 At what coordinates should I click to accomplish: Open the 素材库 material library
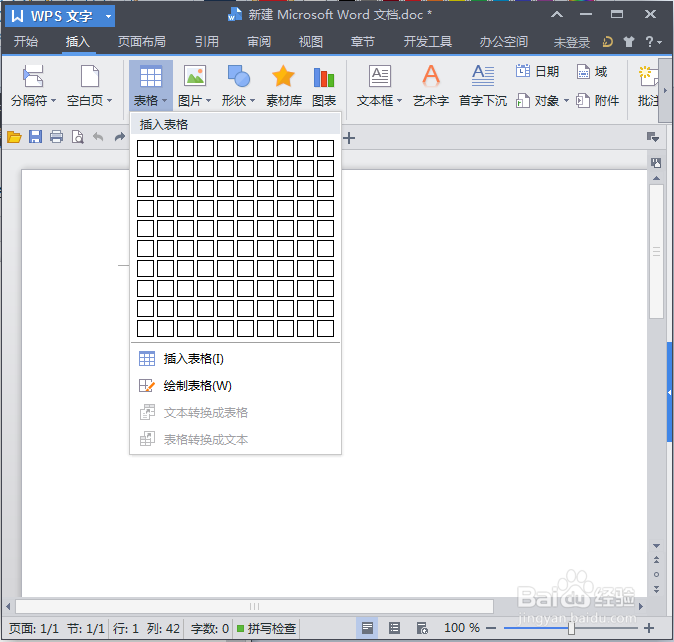point(284,86)
